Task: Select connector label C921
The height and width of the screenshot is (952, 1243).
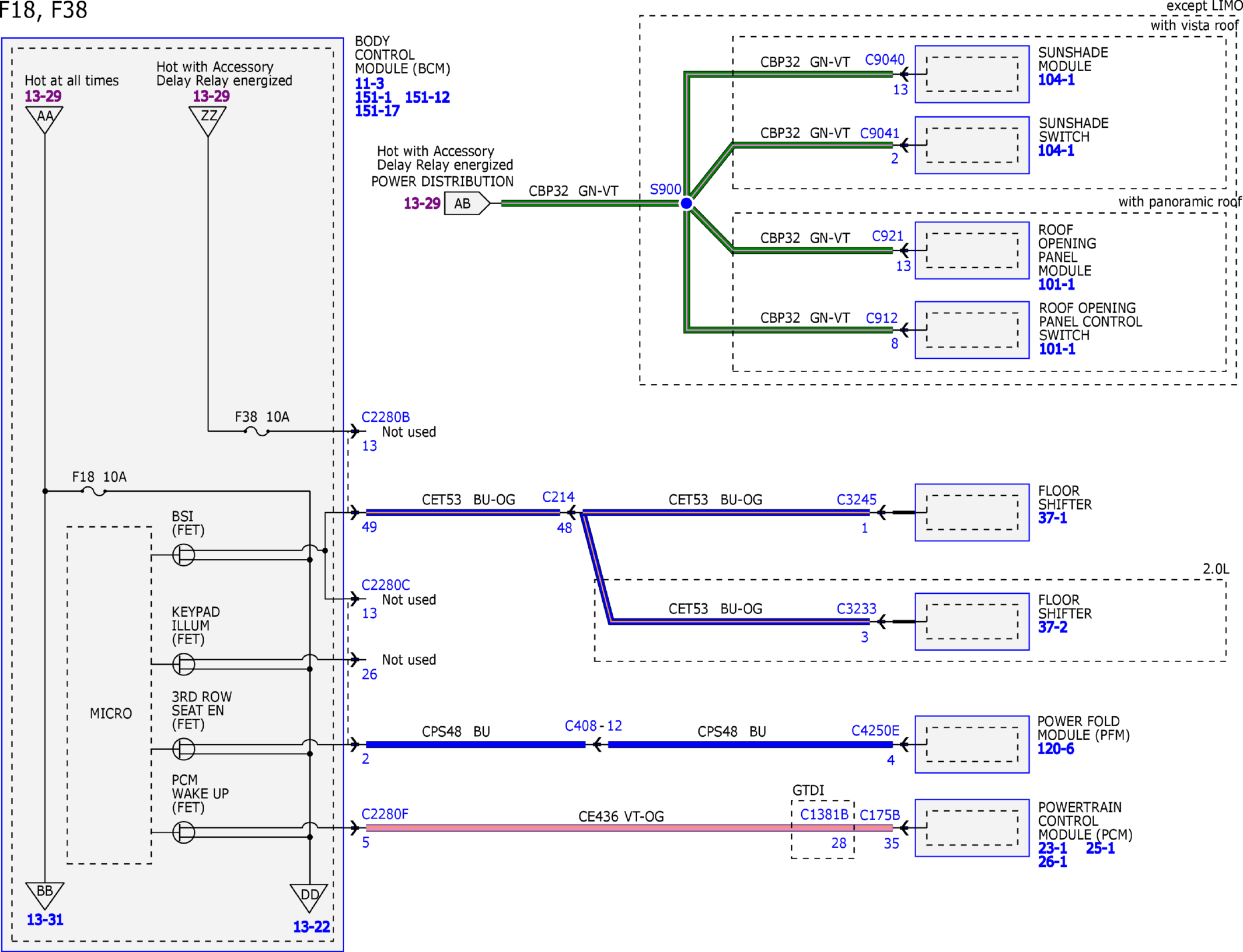Action: pos(888,236)
